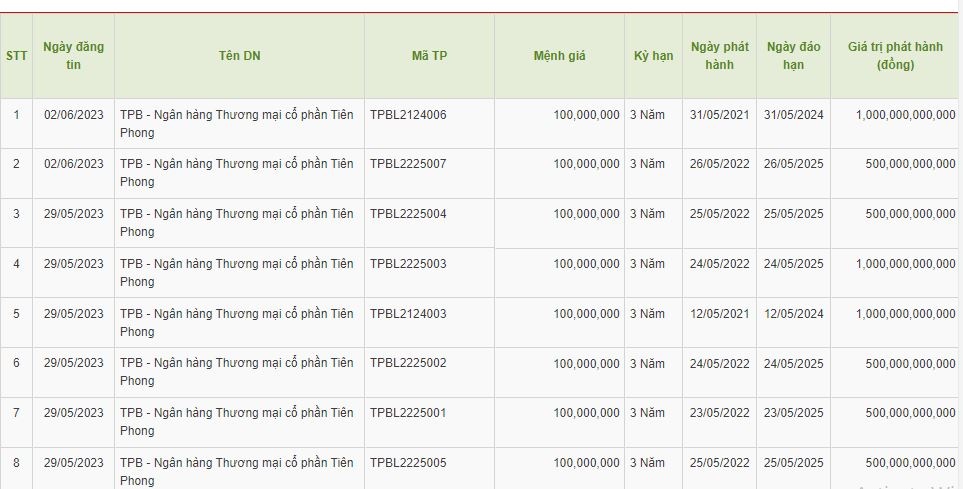Click the company name in row 7
963x489 pixels.
237,421
